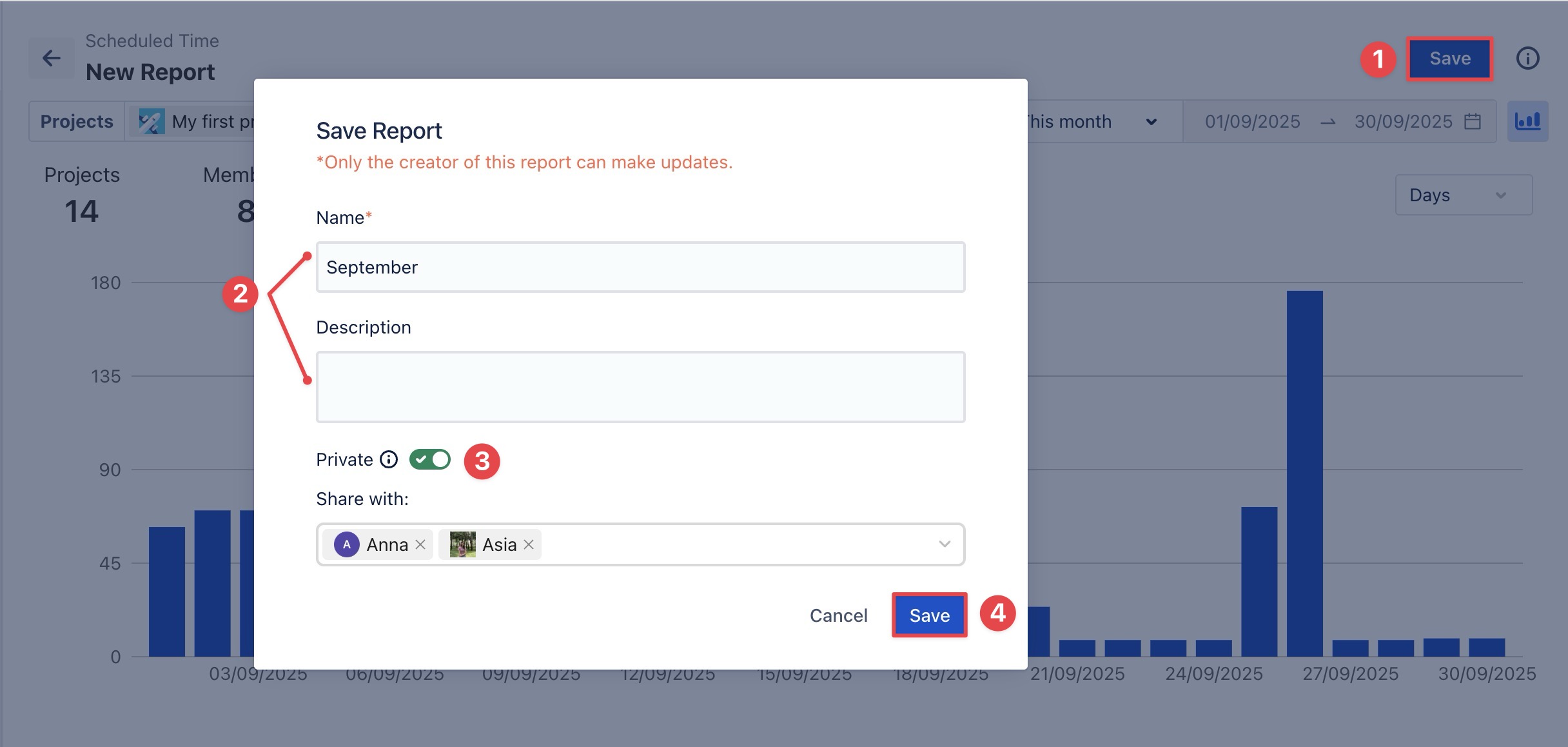Toggle the Private switch off
Image resolution: width=1568 pixels, height=747 pixels.
click(430, 459)
